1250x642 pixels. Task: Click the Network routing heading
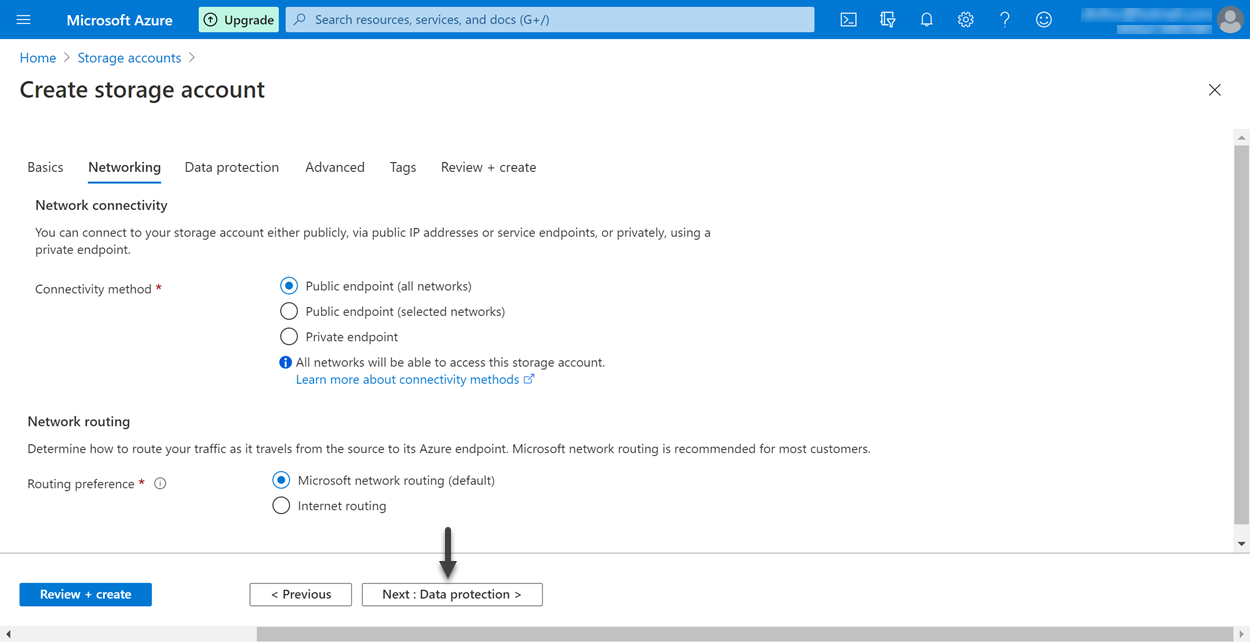point(79,422)
